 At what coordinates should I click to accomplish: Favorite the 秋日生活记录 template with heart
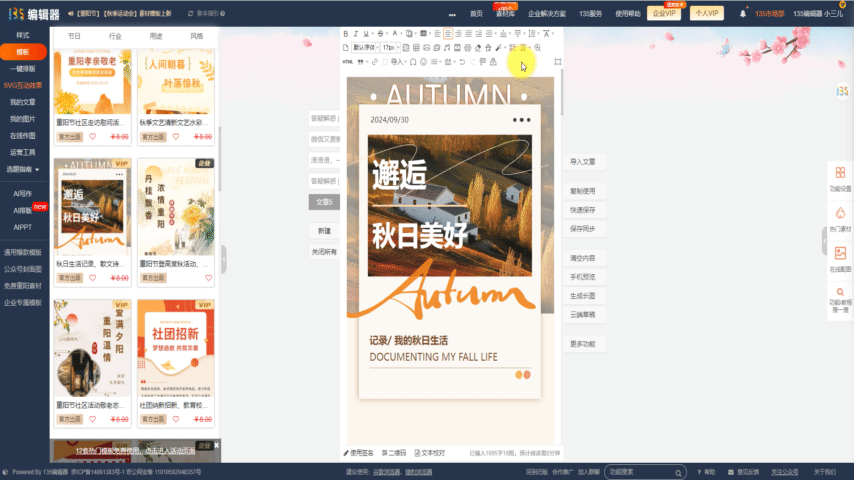93,278
